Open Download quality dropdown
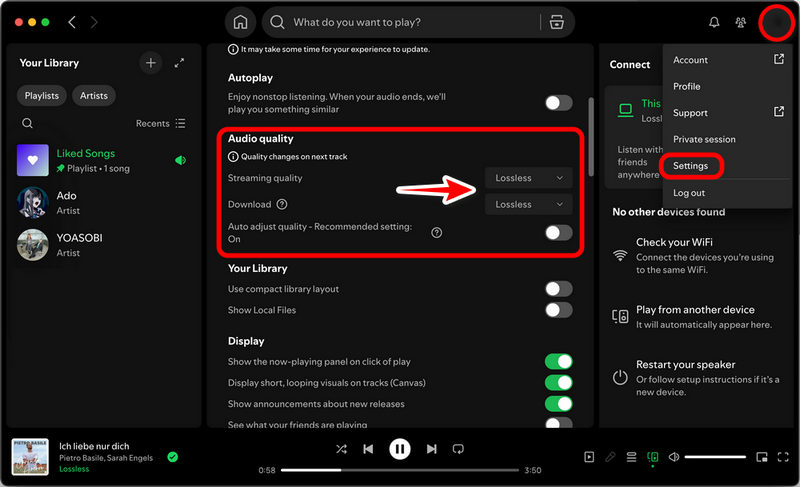This screenshot has height=487, width=800. (x=528, y=204)
